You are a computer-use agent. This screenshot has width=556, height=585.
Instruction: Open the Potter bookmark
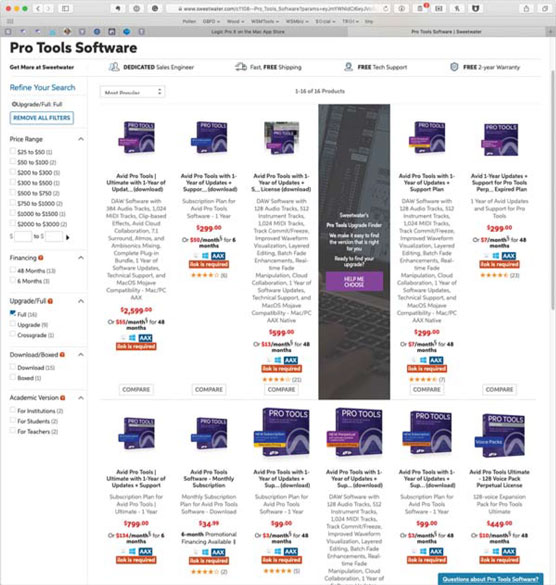tap(189, 21)
